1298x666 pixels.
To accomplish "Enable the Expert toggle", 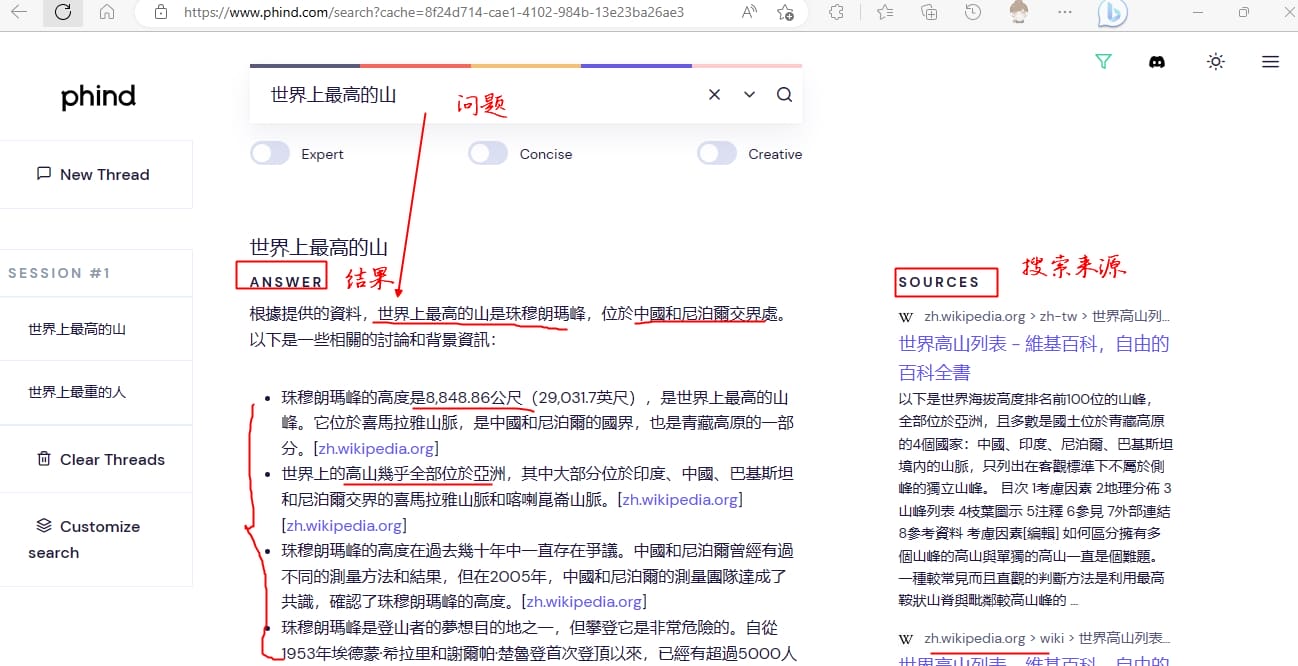I will point(270,154).
